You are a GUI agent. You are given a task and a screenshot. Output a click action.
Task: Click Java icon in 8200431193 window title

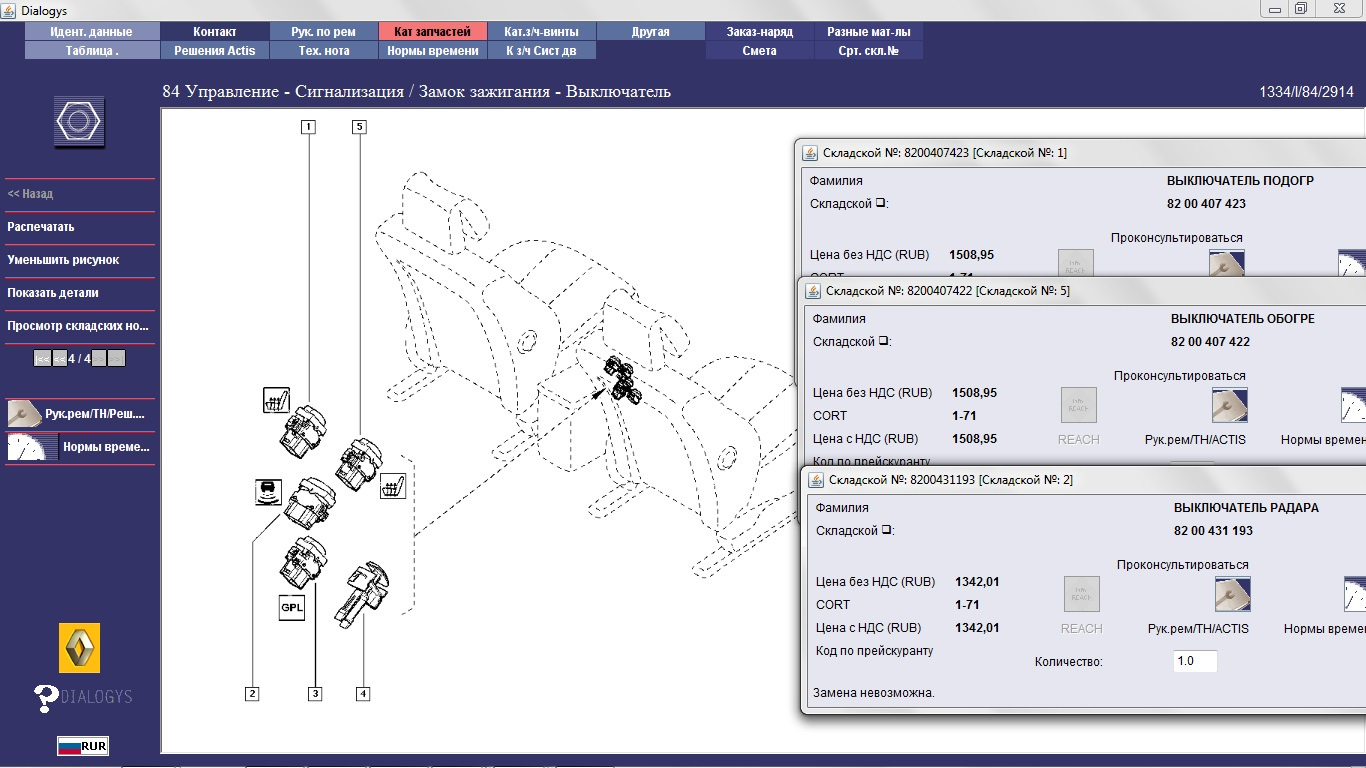(817, 480)
